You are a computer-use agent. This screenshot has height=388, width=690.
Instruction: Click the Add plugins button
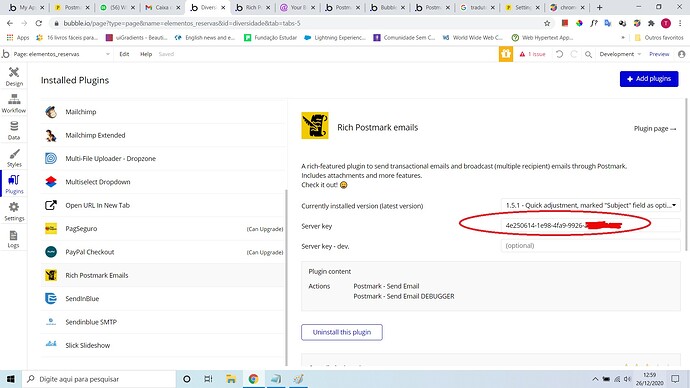[x=649, y=79]
